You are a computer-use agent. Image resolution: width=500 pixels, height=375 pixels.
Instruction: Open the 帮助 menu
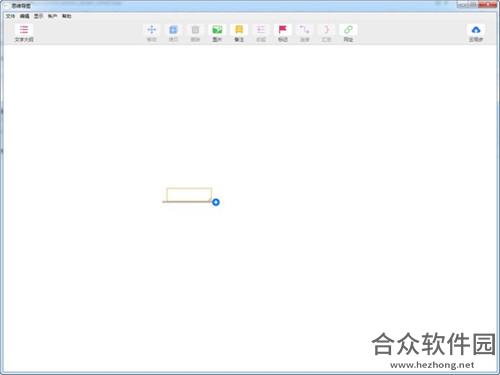coord(67,16)
